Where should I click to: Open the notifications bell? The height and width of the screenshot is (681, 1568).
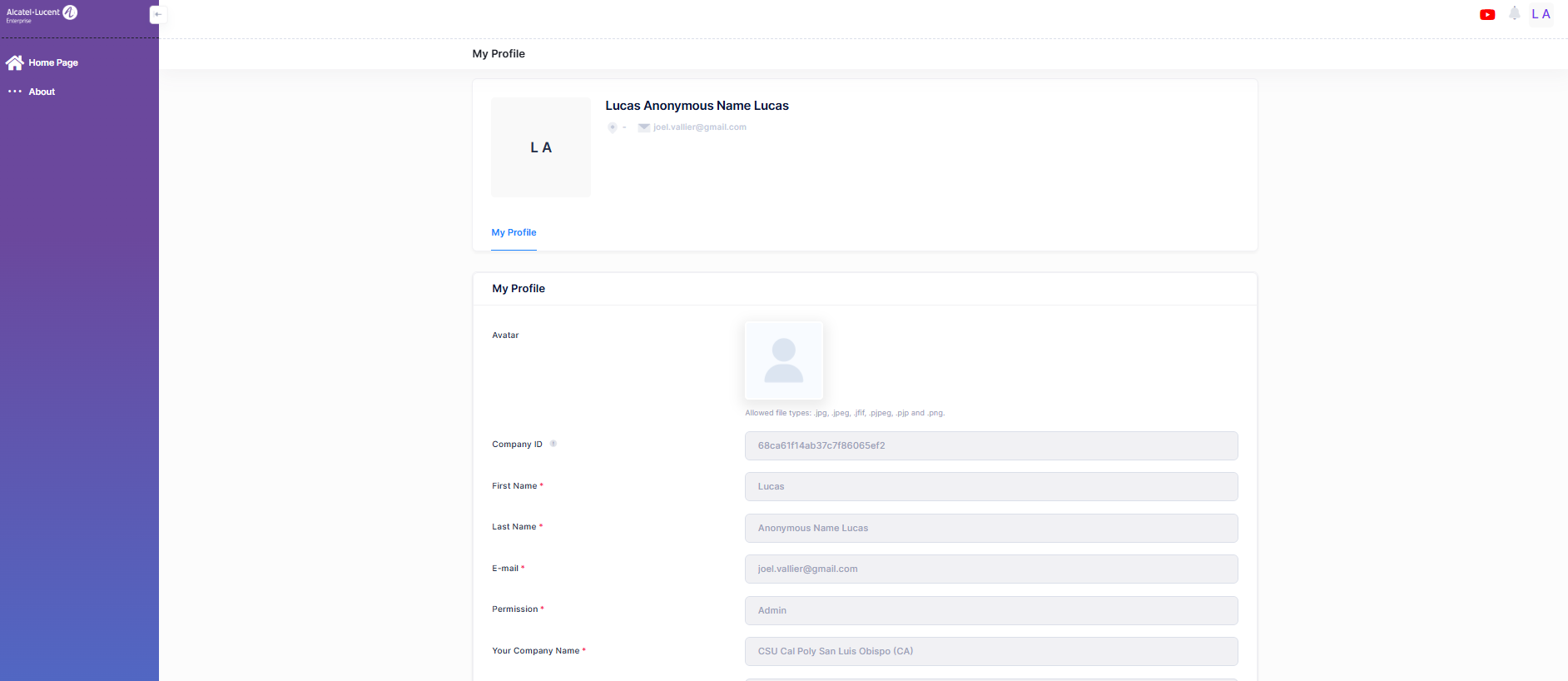click(x=1515, y=13)
